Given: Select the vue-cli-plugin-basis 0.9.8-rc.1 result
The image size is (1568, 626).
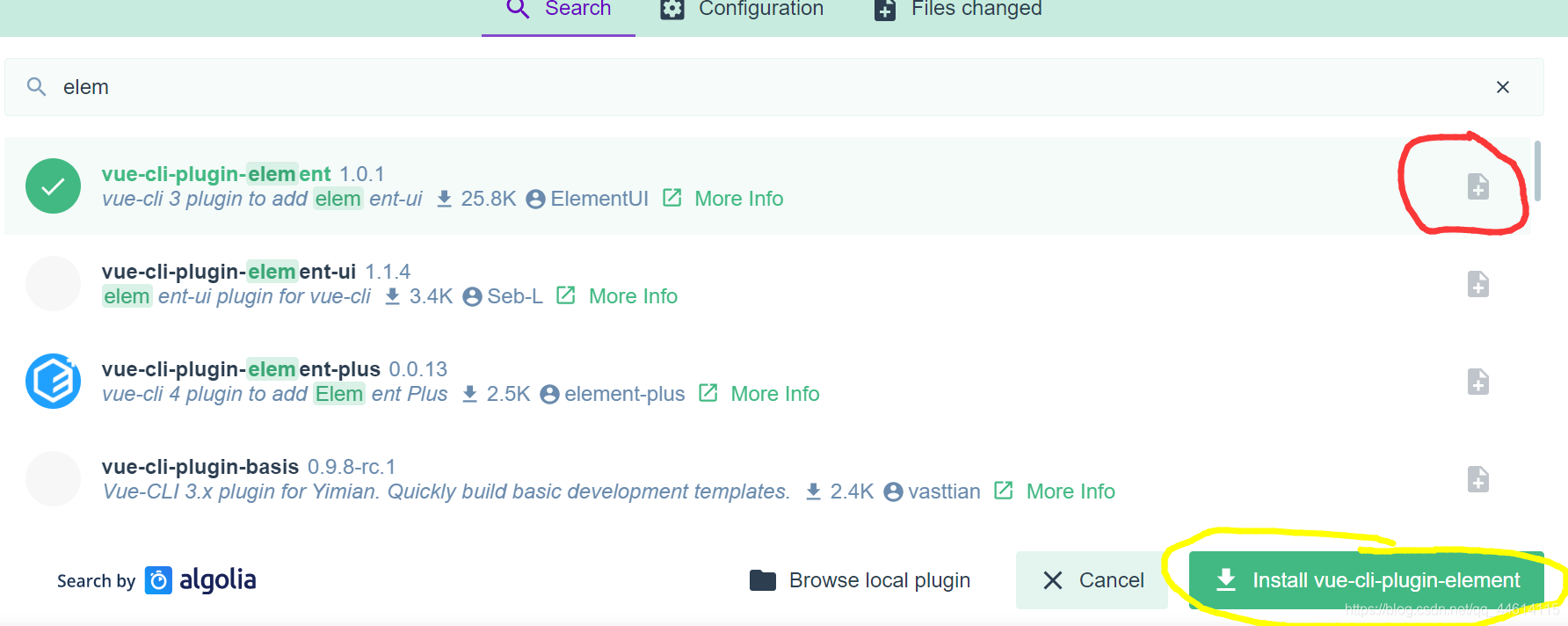Looking at the screenshot, I should (767, 478).
